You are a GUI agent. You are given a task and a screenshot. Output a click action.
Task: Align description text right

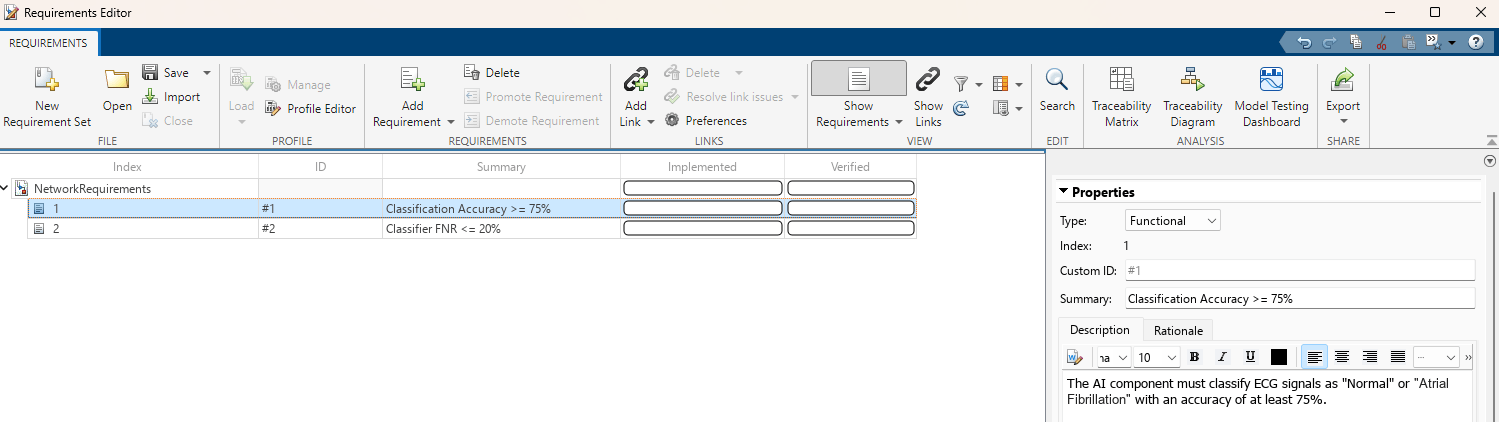(1371, 357)
